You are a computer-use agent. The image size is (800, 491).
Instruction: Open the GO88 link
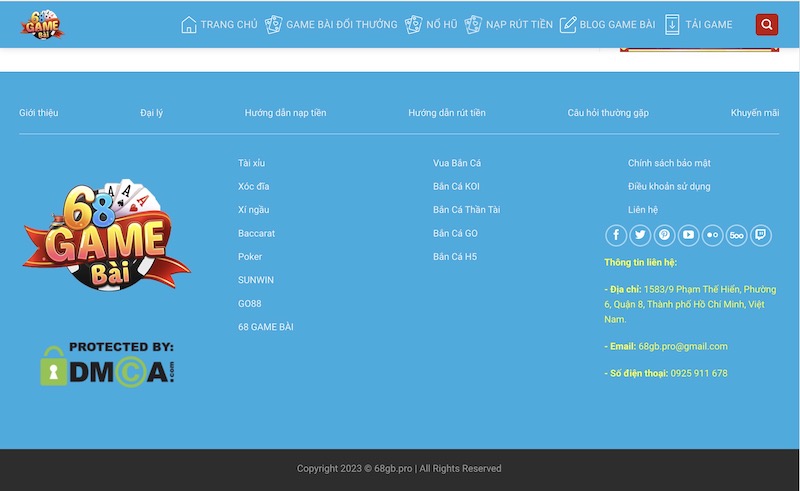click(249, 304)
